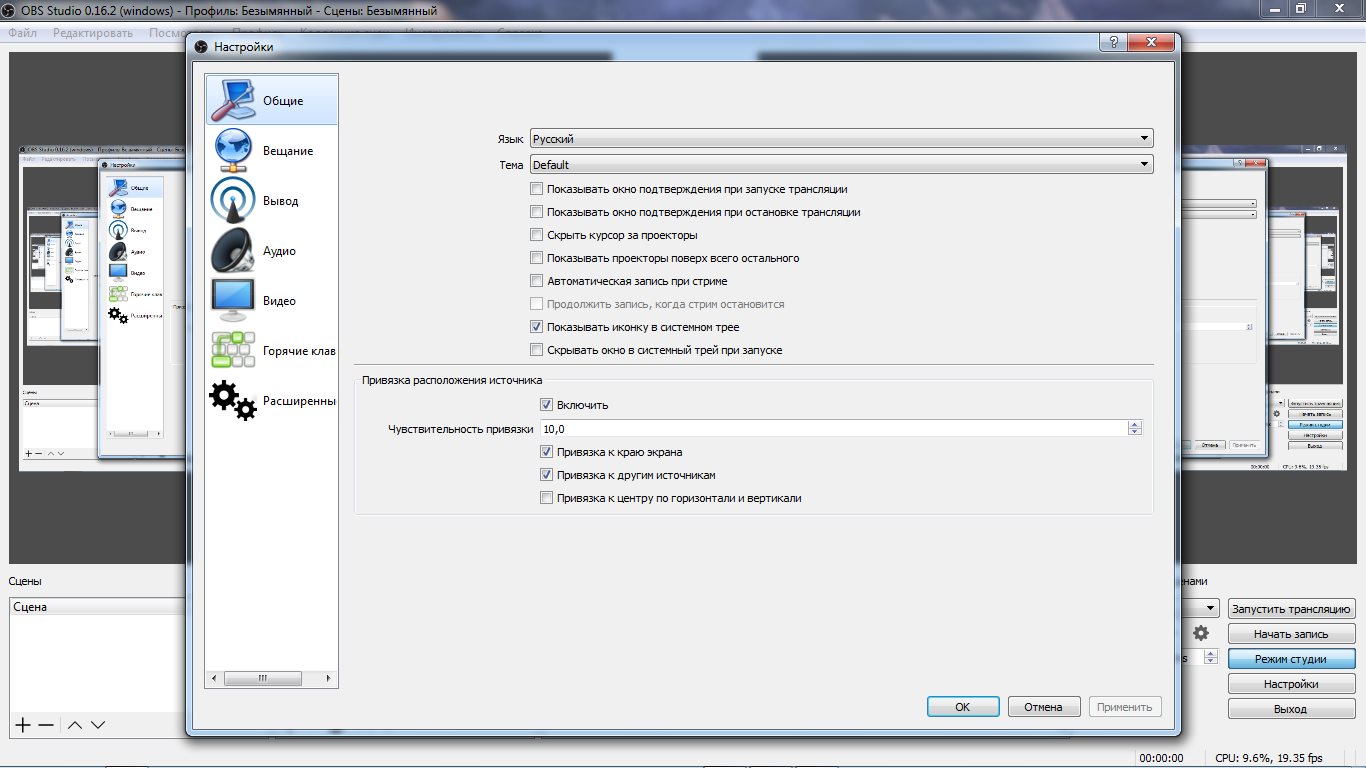The height and width of the screenshot is (768, 1366).
Task: Open the Общие settings section
Action: (271, 100)
